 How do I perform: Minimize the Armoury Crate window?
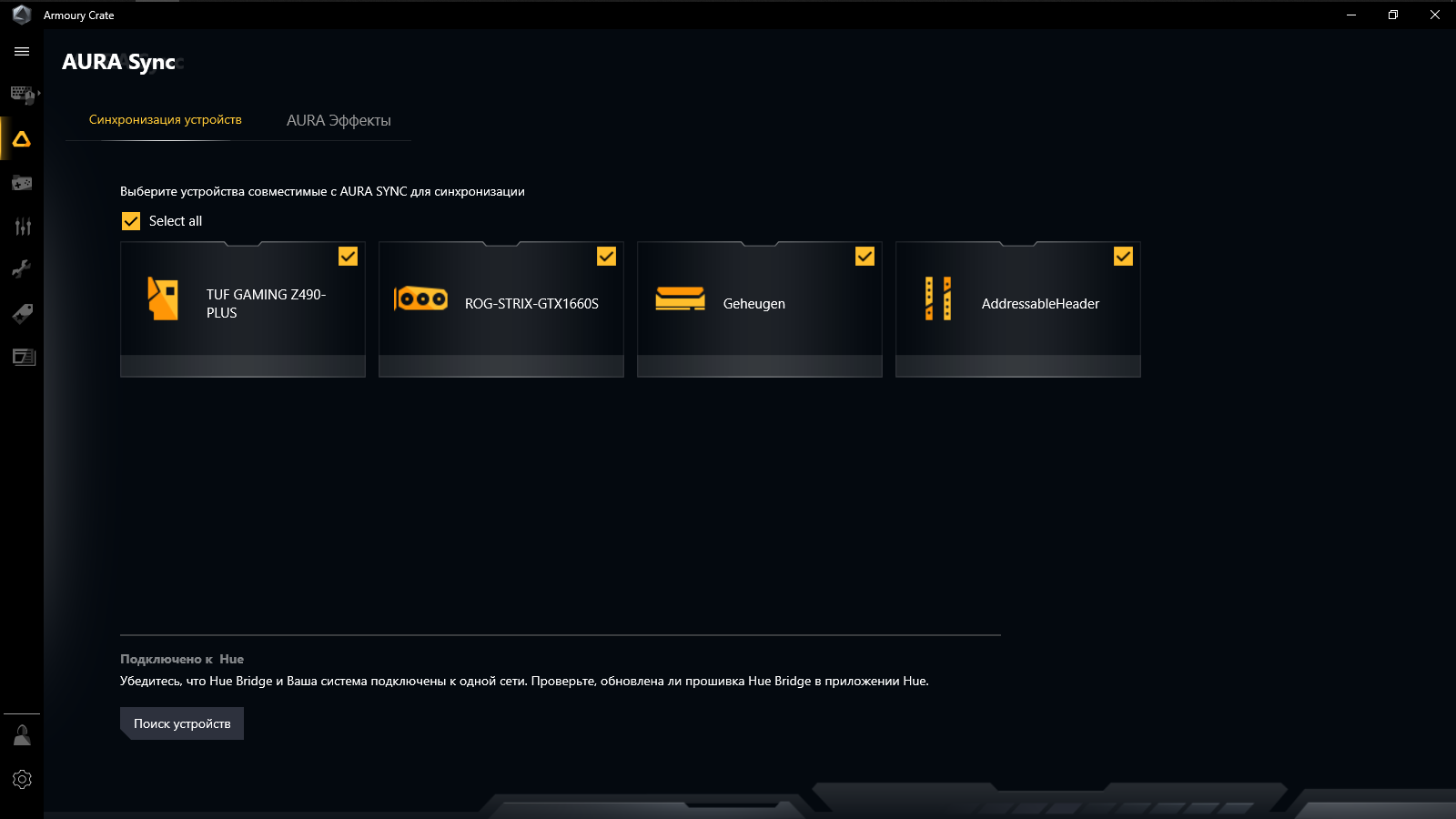[1351, 15]
